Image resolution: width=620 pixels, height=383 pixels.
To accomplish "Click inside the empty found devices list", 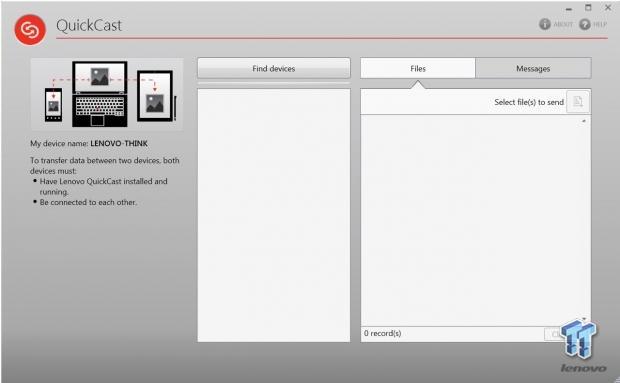I will [274, 215].
